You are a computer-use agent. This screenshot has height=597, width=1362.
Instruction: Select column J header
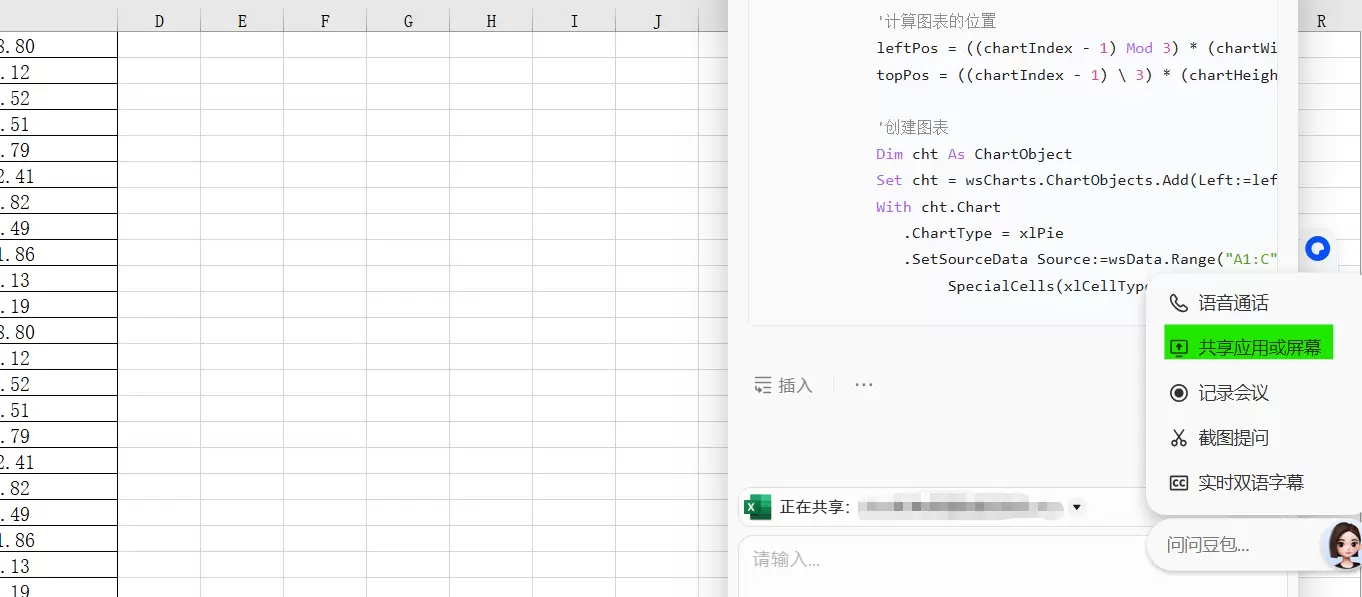tap(657, 21)
